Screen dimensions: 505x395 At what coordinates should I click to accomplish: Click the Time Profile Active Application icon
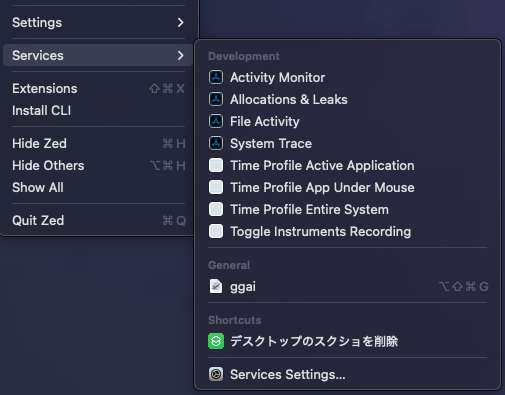coord(216,165)
